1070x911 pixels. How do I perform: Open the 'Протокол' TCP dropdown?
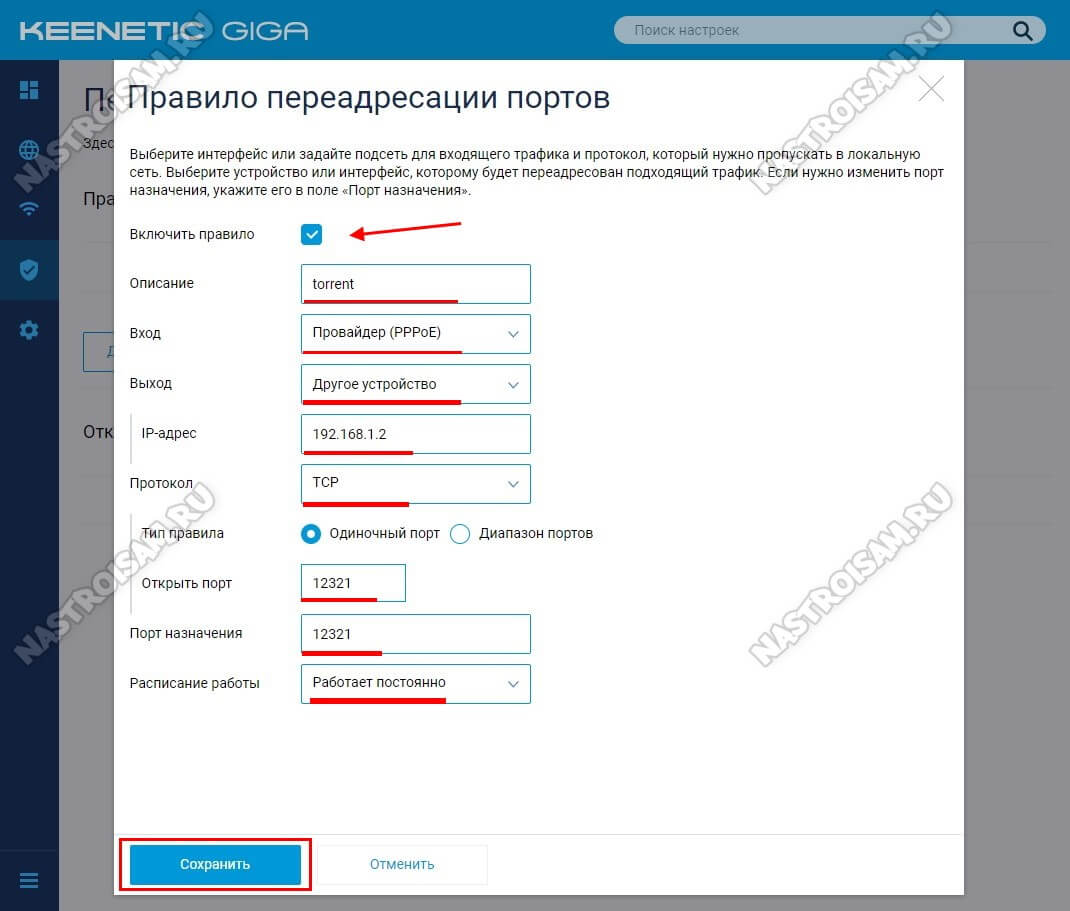416,484
